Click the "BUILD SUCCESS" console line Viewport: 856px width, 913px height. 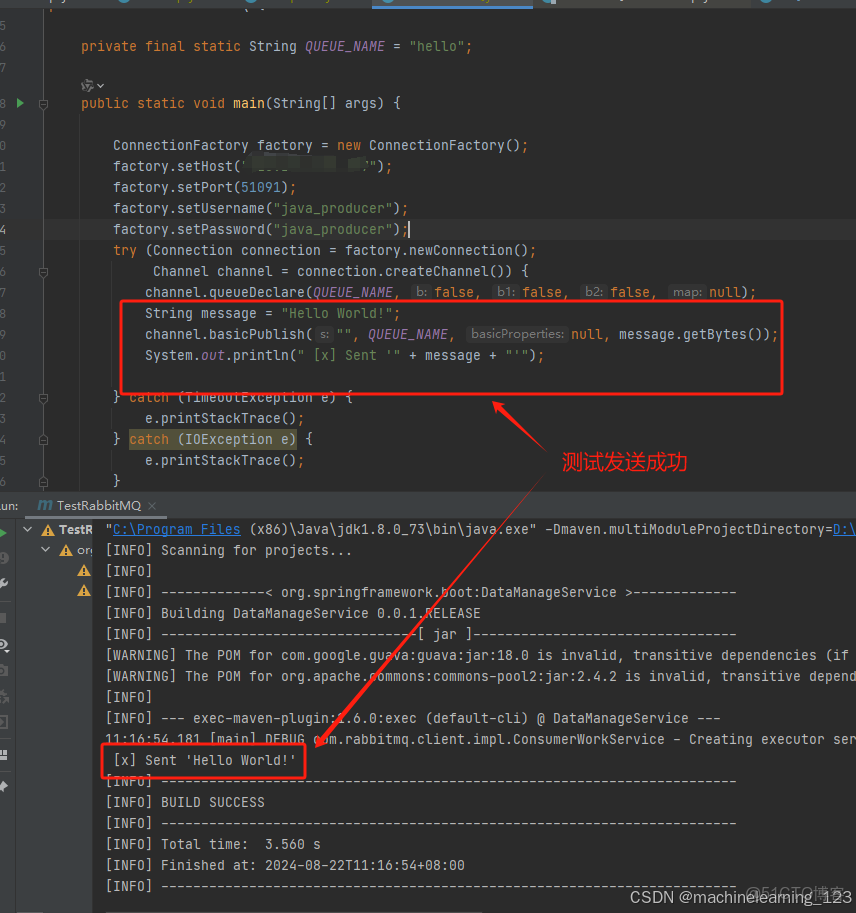pos(185,802)
